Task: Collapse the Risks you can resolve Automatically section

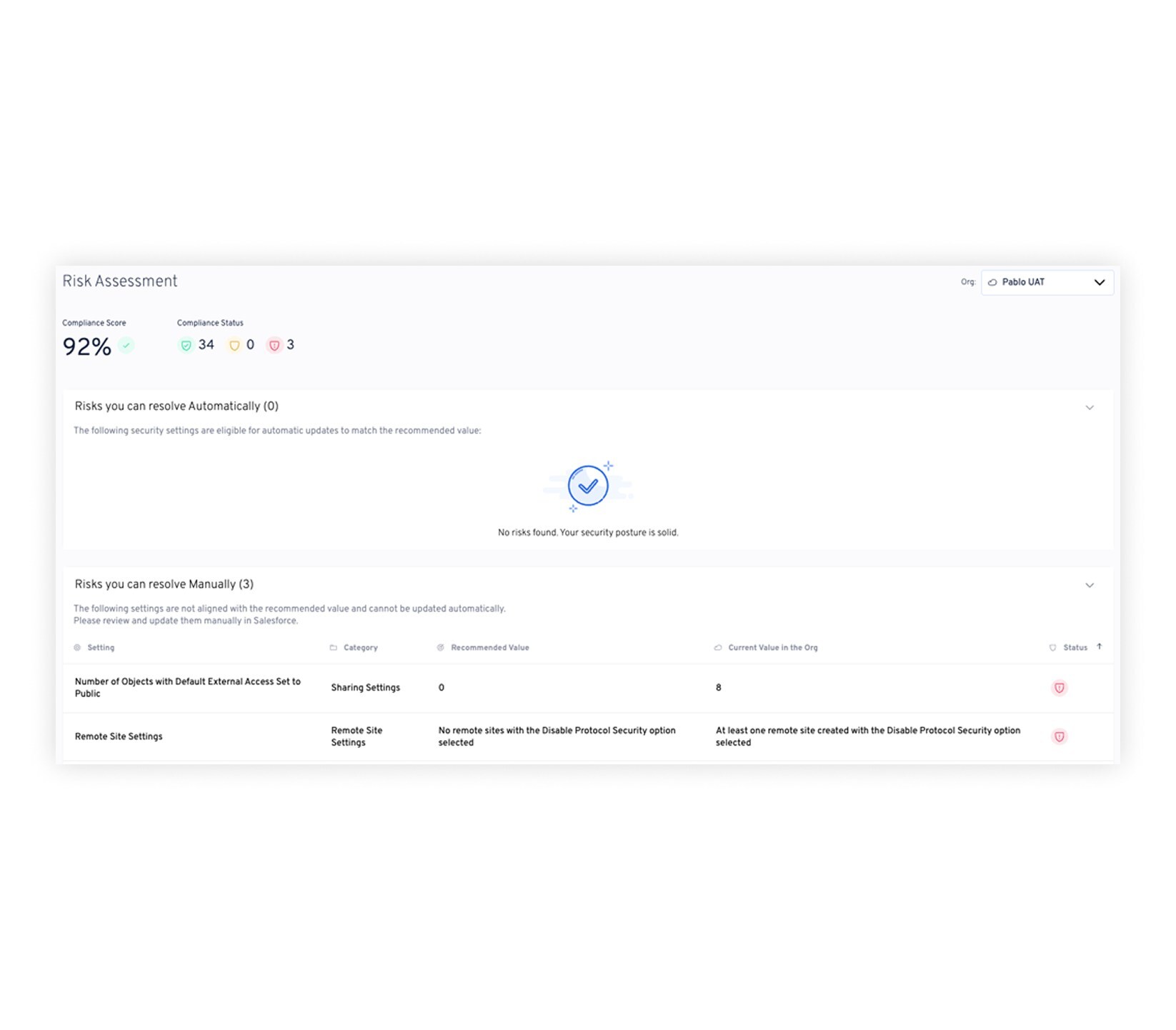Action: coord(1089,408)
